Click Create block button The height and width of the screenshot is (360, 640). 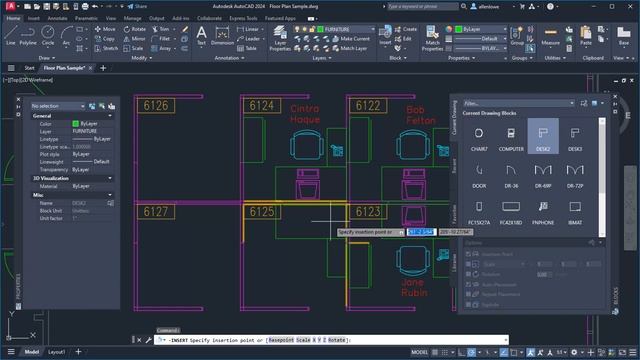click(x=406, y=29)
